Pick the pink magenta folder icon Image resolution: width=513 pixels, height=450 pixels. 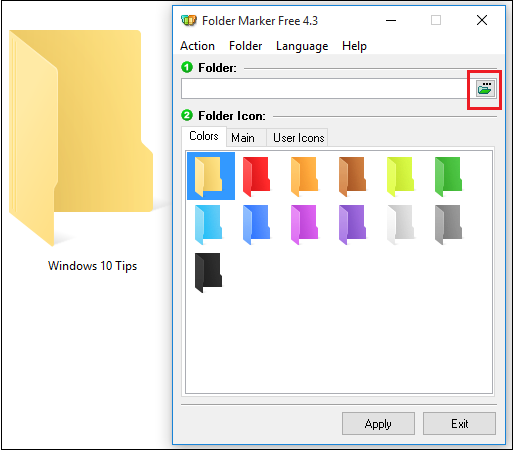[304, 225]
